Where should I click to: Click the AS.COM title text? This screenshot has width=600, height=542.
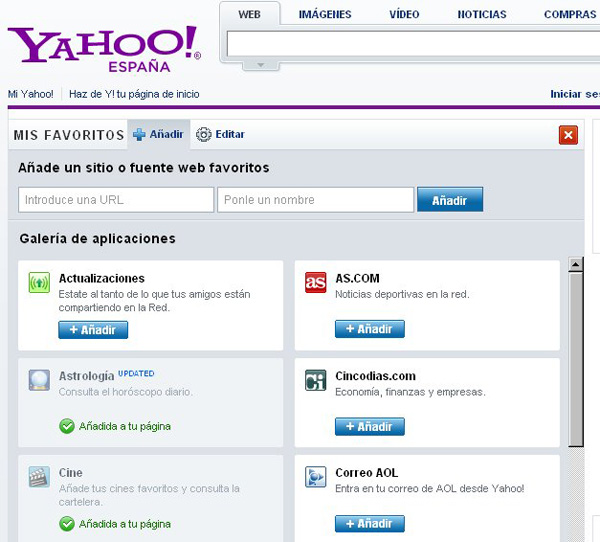pos(357,278)
